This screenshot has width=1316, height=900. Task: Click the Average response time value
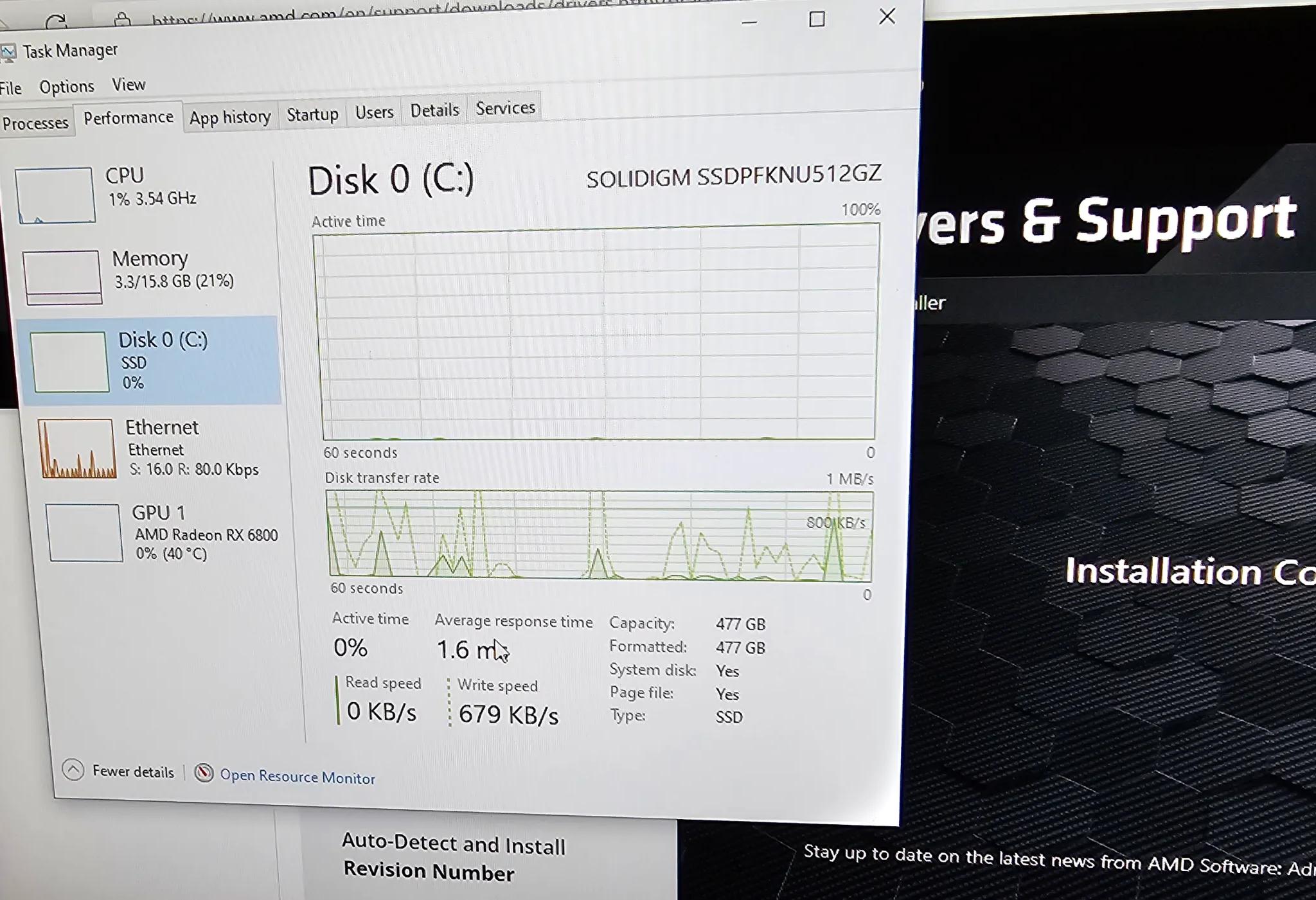coord(472,650)
